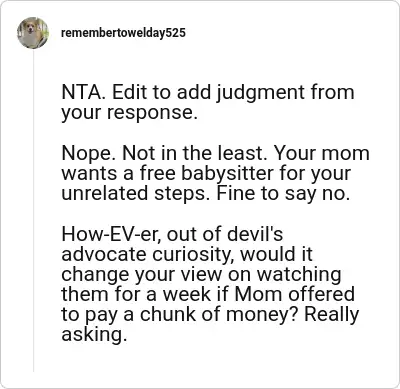Screen dimensions: 400x389
Task: Click the 'out of devil's' text
Action: (225, 234)
